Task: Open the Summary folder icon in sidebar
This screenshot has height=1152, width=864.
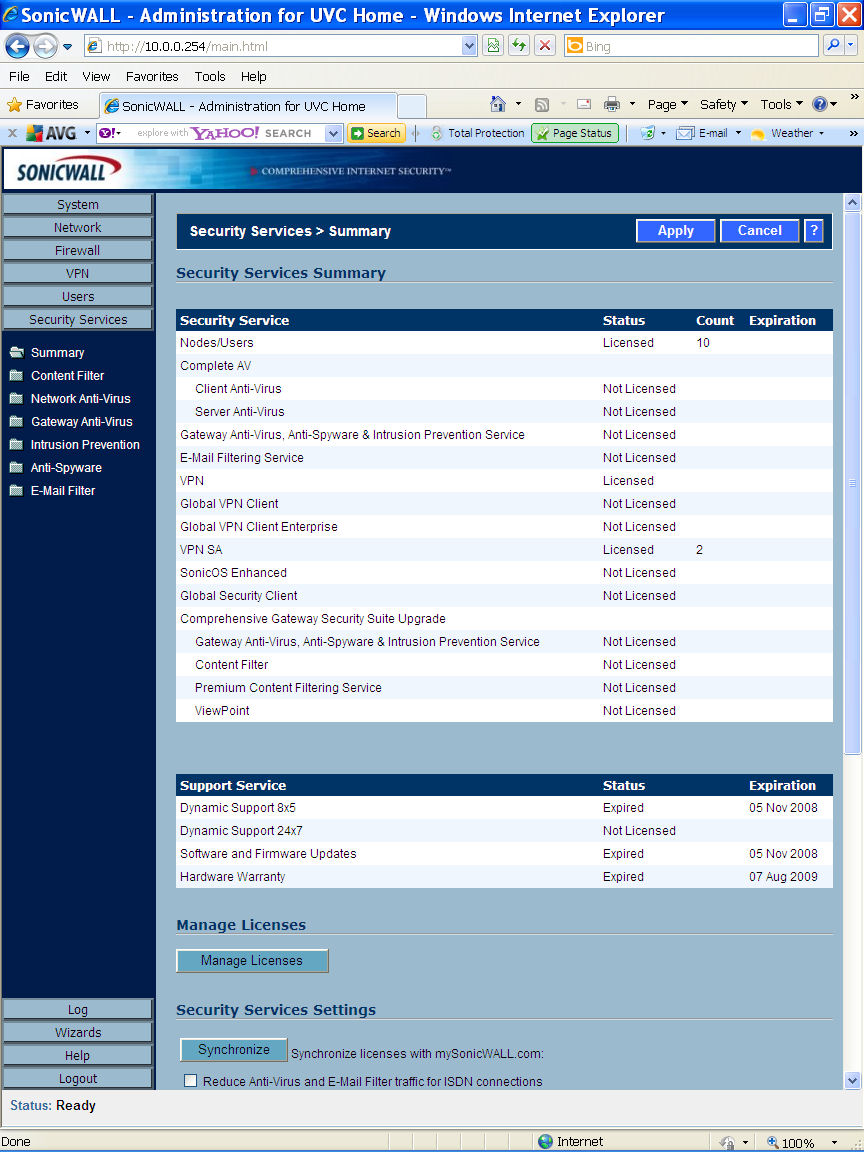Action: [16, 353]
